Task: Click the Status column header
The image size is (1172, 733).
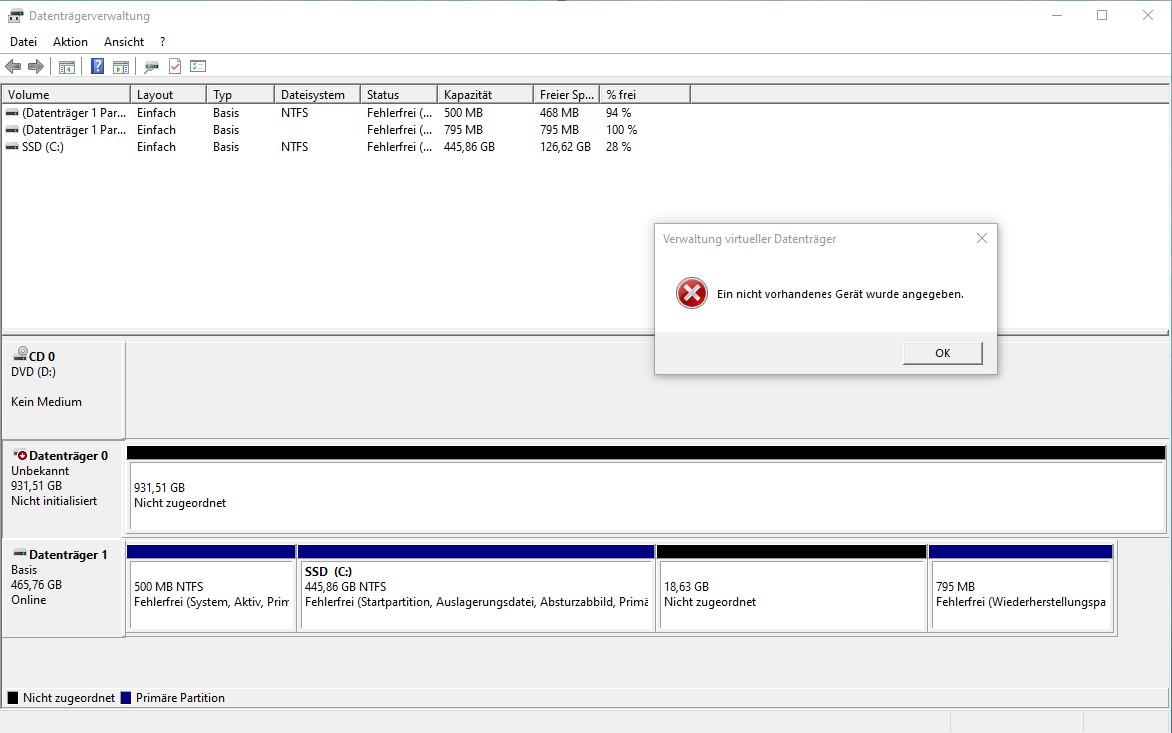Action: point(397,93)
